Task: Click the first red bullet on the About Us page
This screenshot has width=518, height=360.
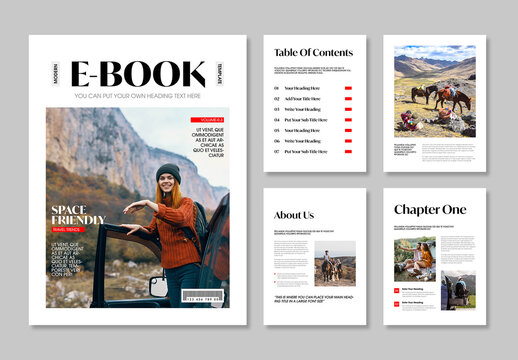Action: coord(275,274)
